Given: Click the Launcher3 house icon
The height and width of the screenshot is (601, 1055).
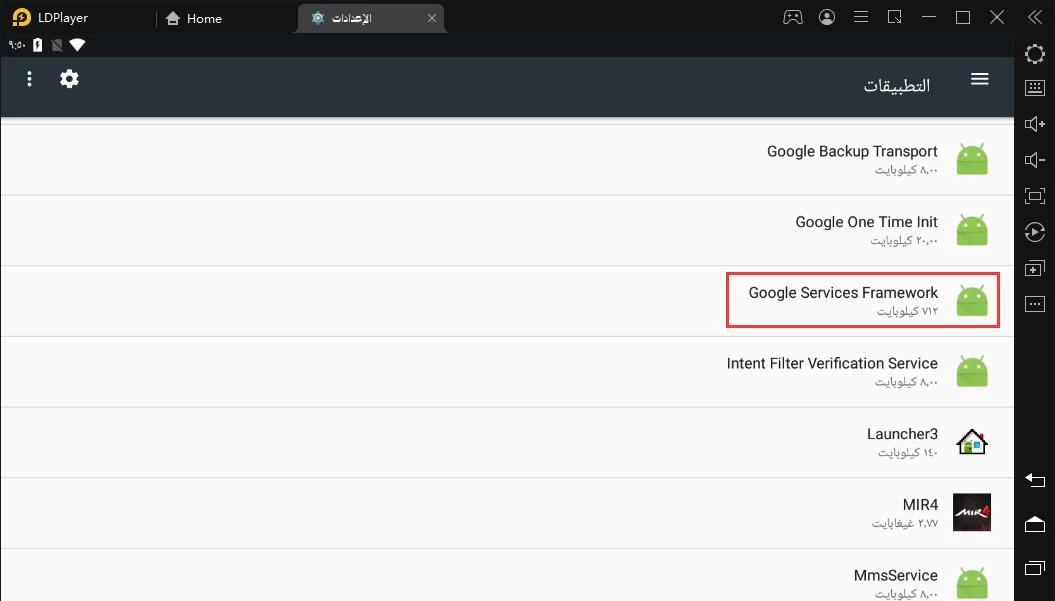Looking at the screenshot, I should pos(972,442).
